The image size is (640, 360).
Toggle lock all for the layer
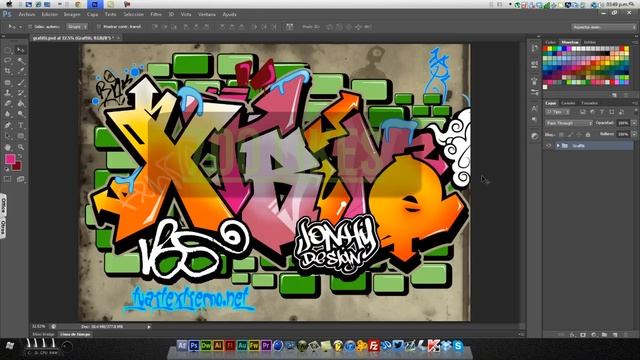(588, 134)
